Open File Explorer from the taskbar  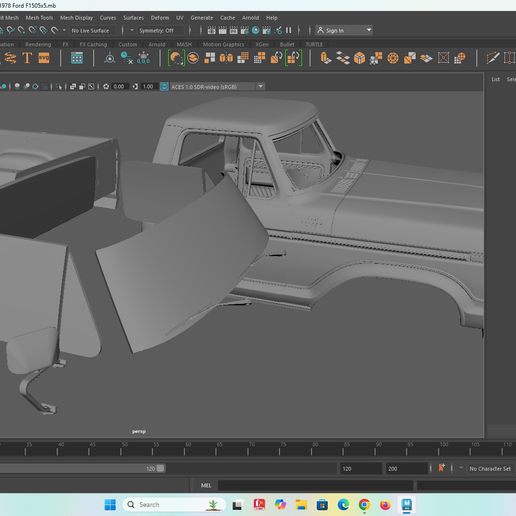301,505
